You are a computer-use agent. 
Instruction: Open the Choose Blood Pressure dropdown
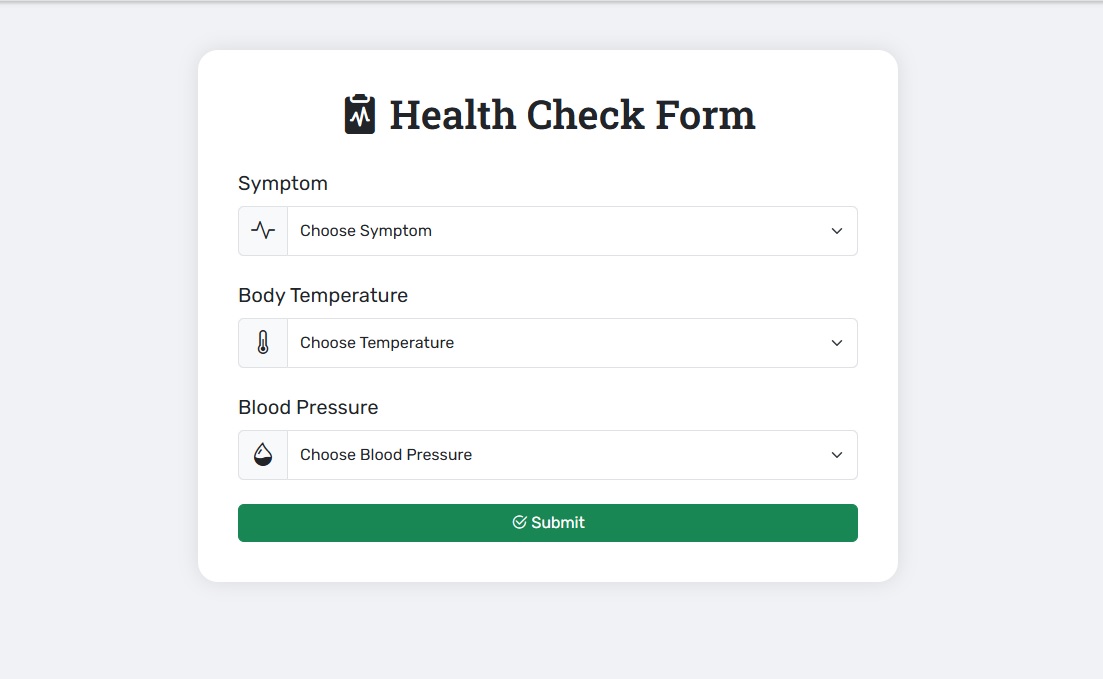[x=572, y=455]
